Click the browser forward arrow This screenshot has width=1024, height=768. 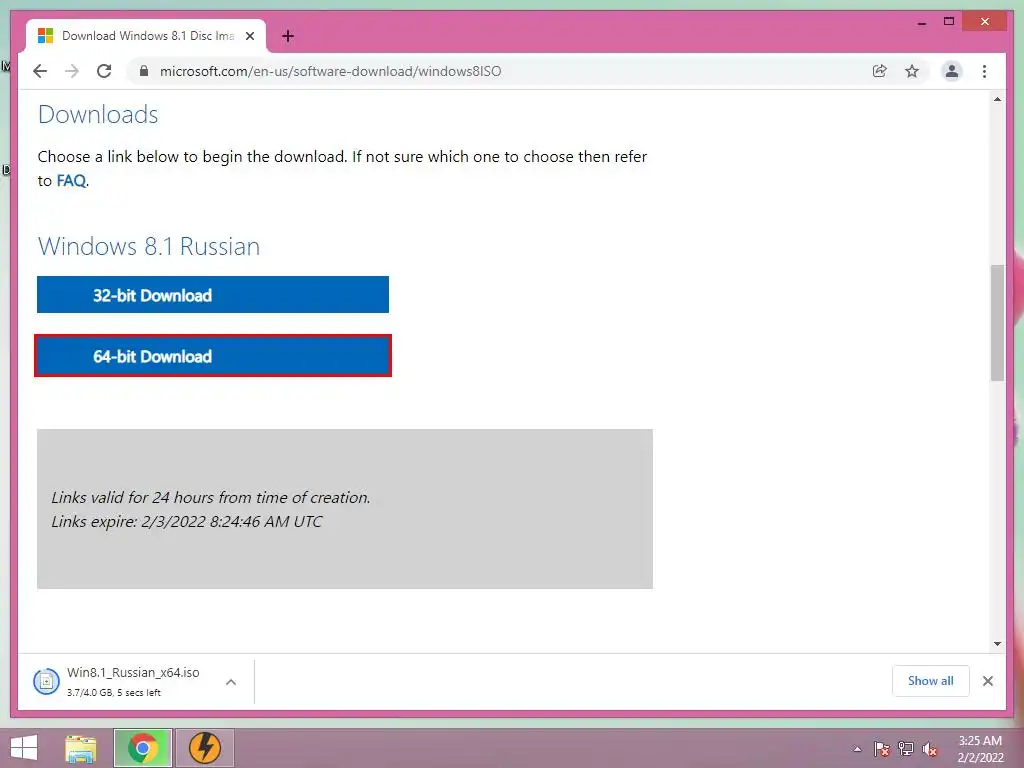72,71
